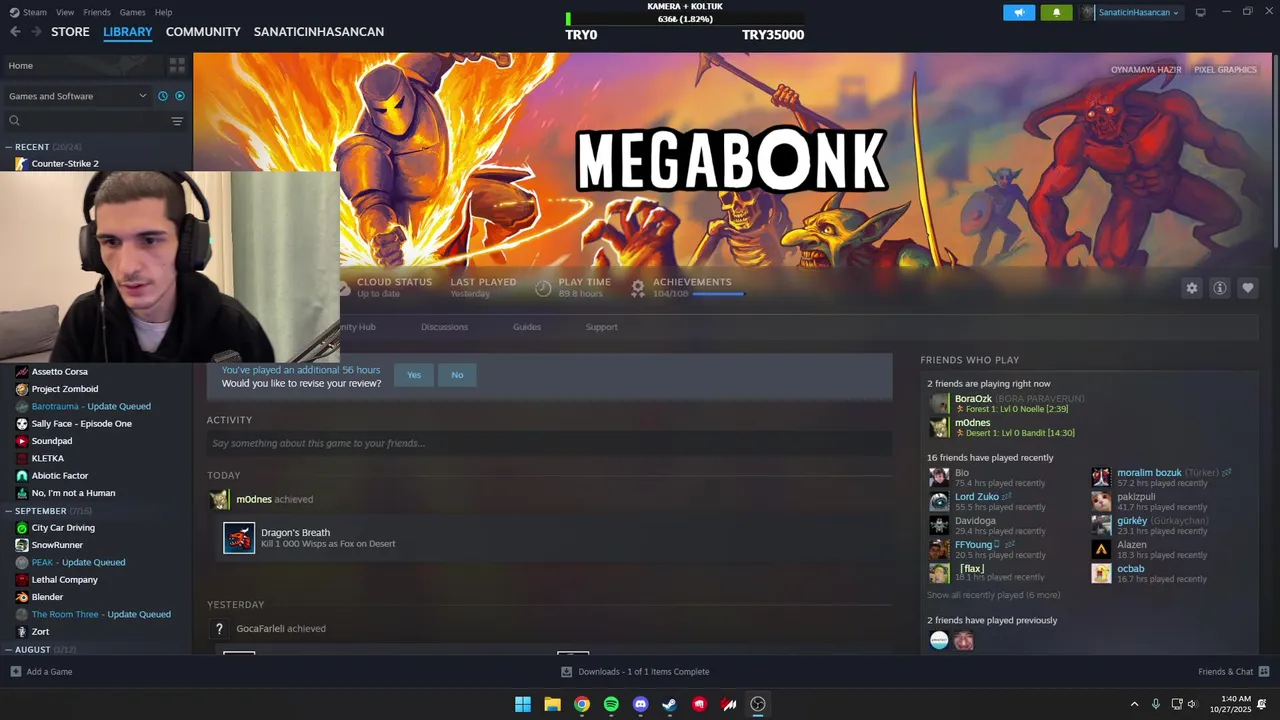Click m0dnes avatar in activity feed

[219, 499]
